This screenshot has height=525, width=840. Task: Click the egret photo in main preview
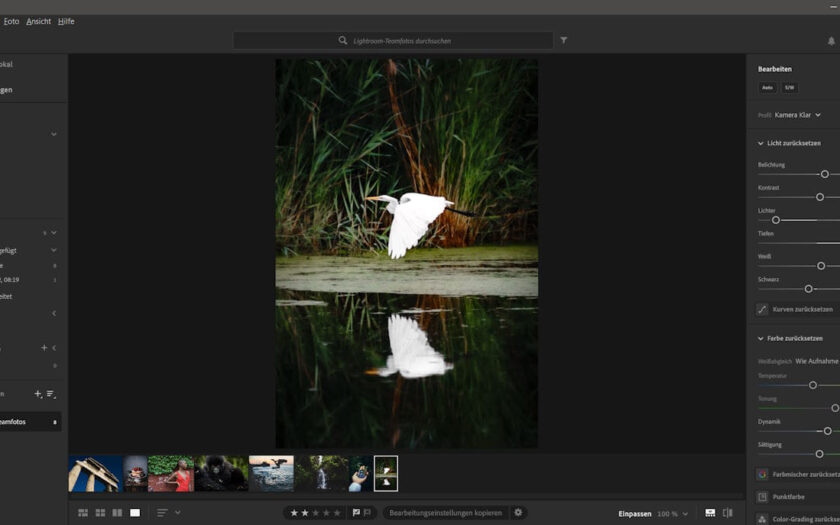[x=407, y=253]
